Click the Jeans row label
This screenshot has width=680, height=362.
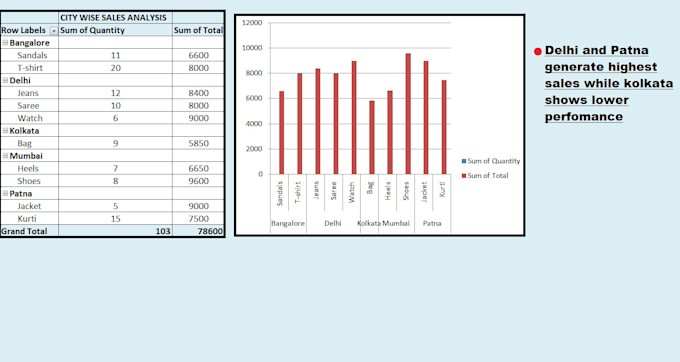28,93
